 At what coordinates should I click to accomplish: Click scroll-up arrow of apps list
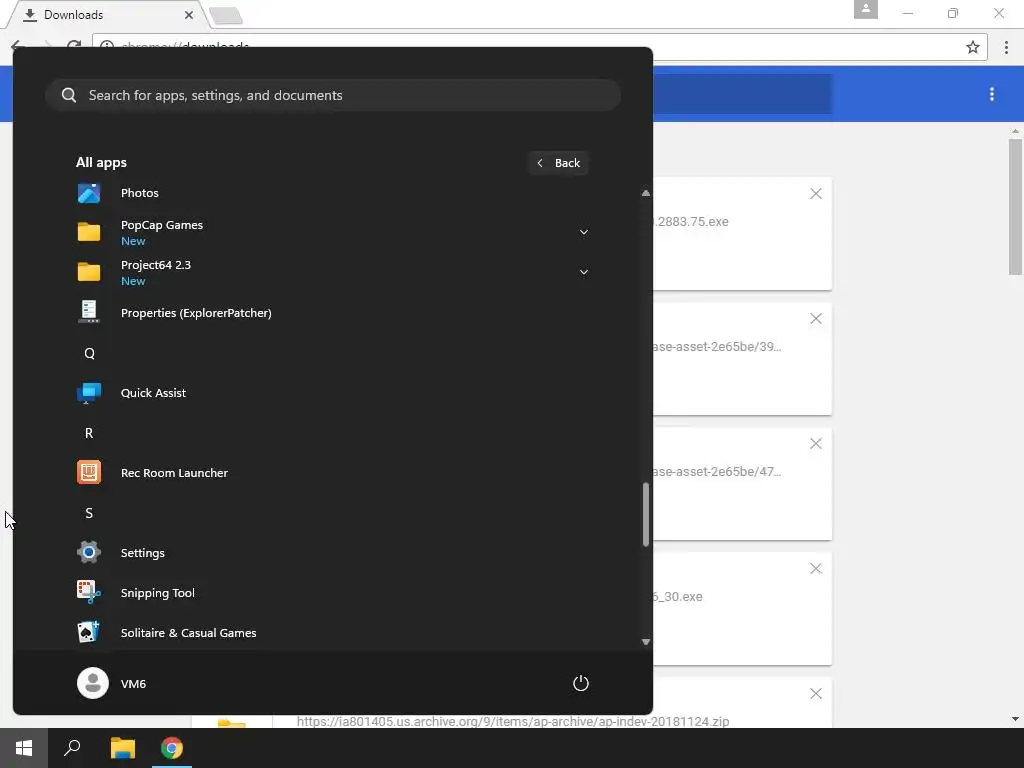pyautogui.click(x=645, y=193)
